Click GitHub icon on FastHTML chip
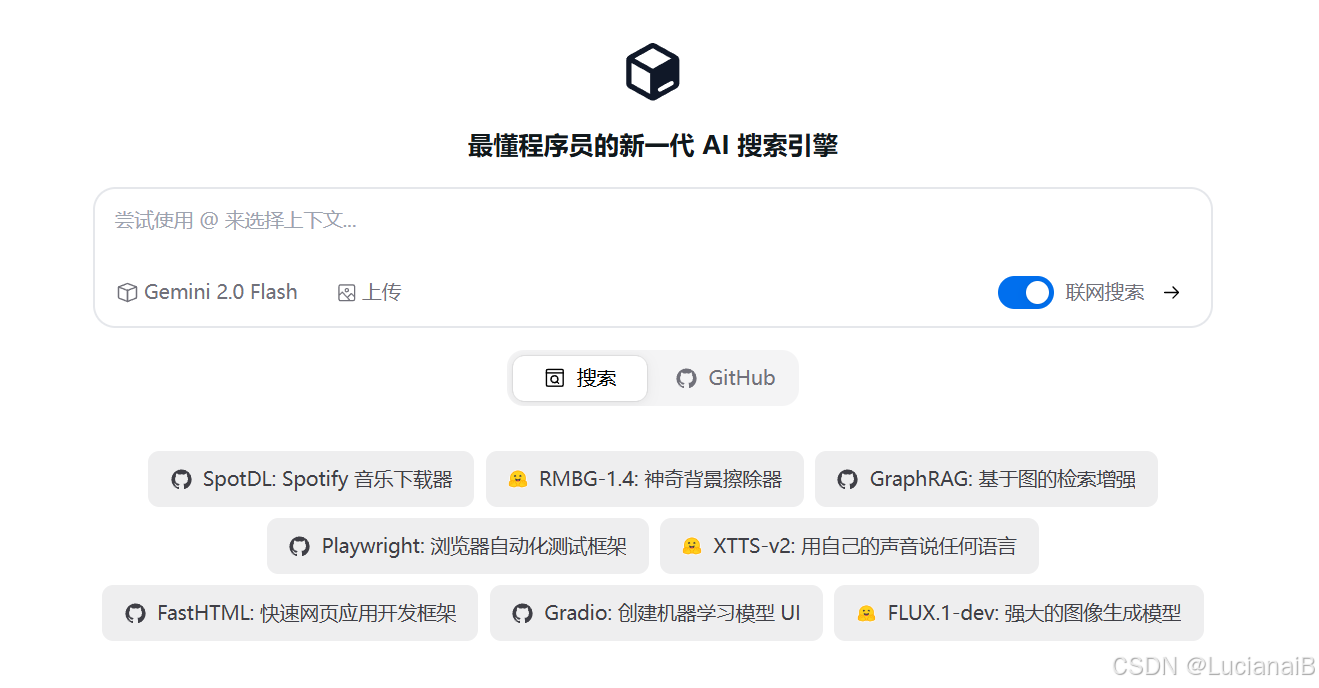The height and width of the screenshot is (688, 1319). [135, 614]
